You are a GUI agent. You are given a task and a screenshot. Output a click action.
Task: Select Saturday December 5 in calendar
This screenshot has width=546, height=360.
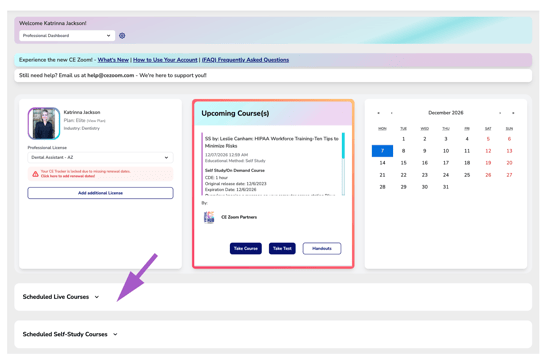pyautogui.click(x=488, y=139)
